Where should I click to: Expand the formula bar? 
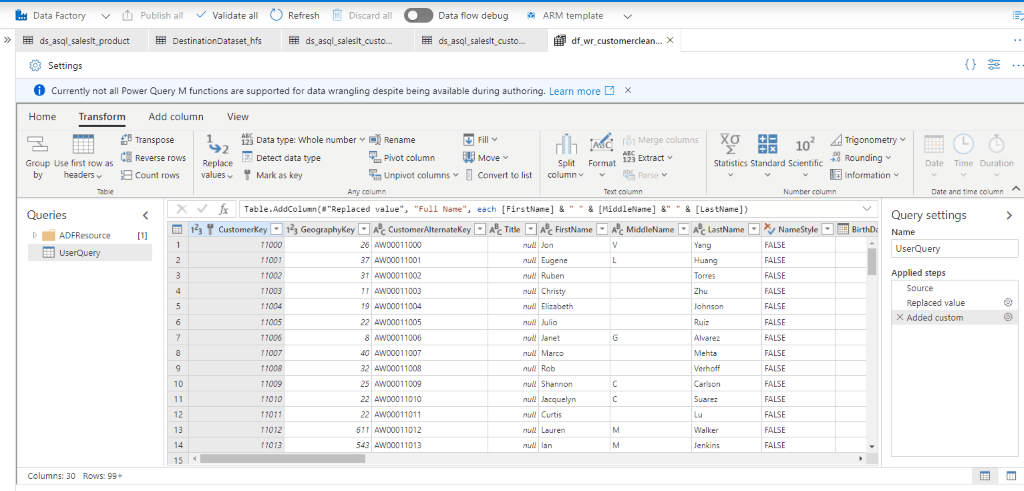[867, 209]
